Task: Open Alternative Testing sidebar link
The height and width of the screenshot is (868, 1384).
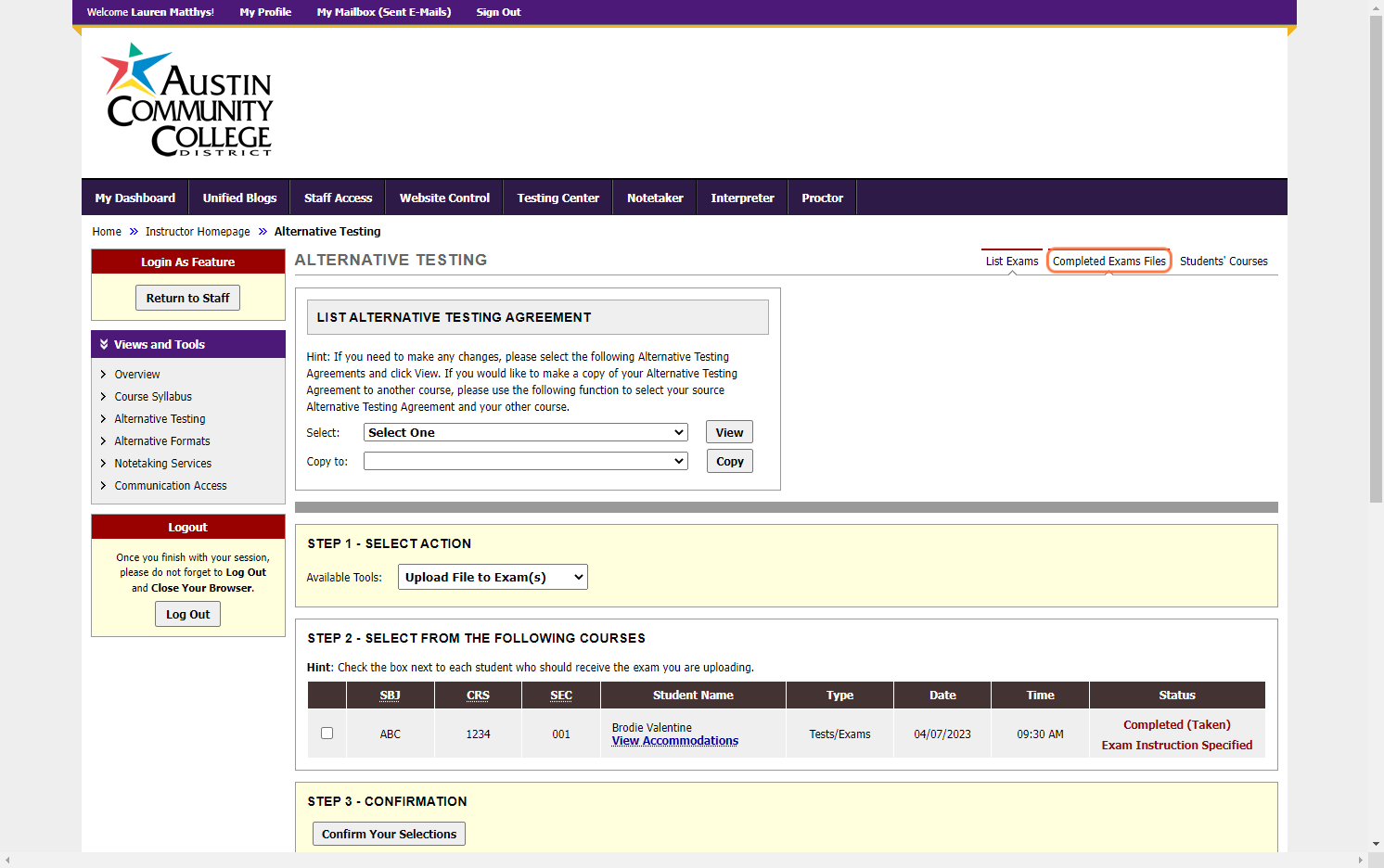Action: point(160,419)
